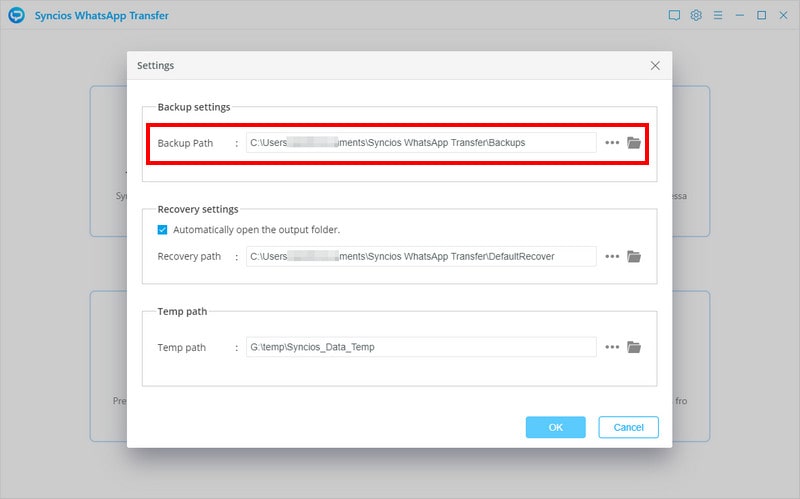Open the hamburger menu in title bar
Screen dimensions: 800x499
pyautogui.click(x=718, y=16)
